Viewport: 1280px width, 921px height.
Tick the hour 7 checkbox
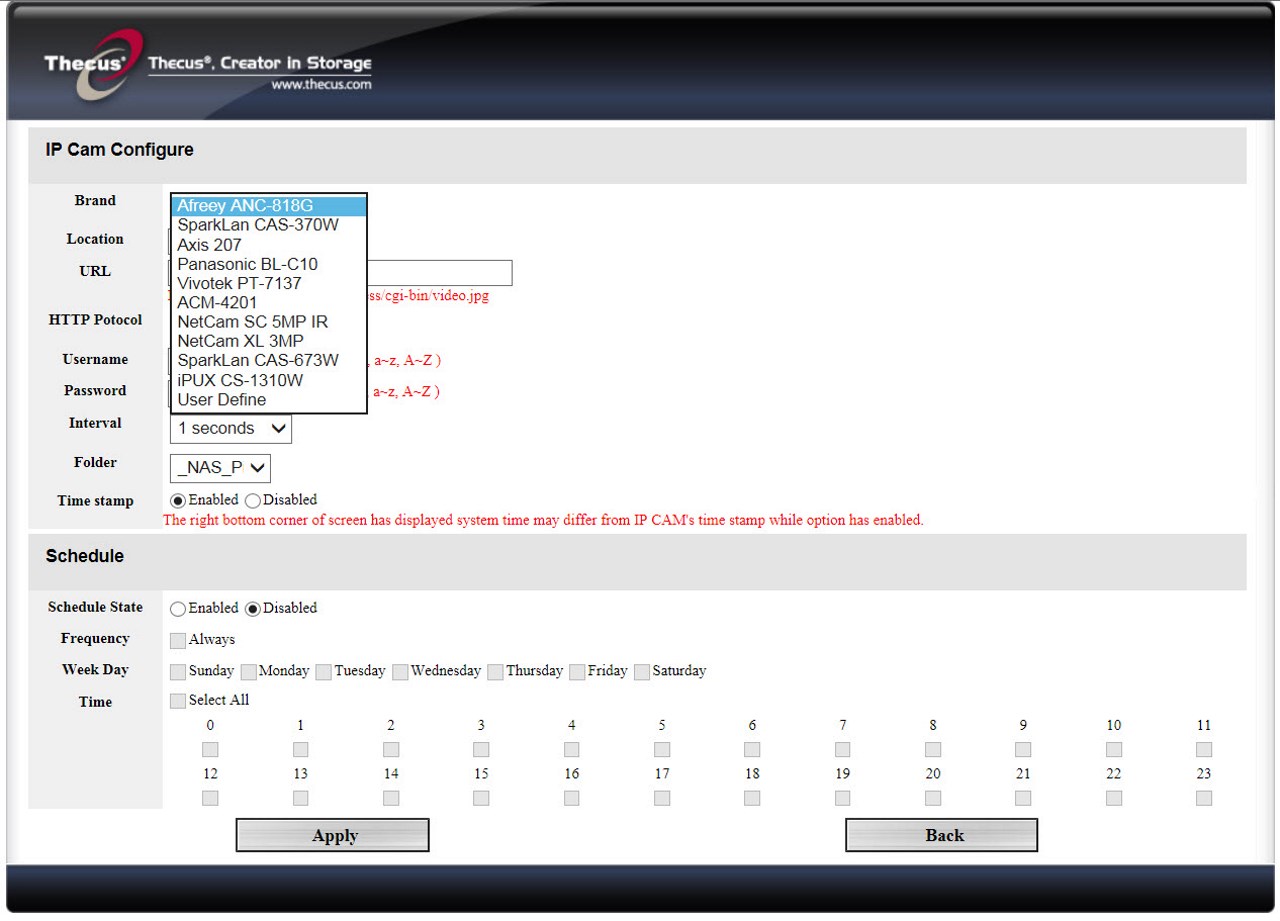tap(842, 749)
